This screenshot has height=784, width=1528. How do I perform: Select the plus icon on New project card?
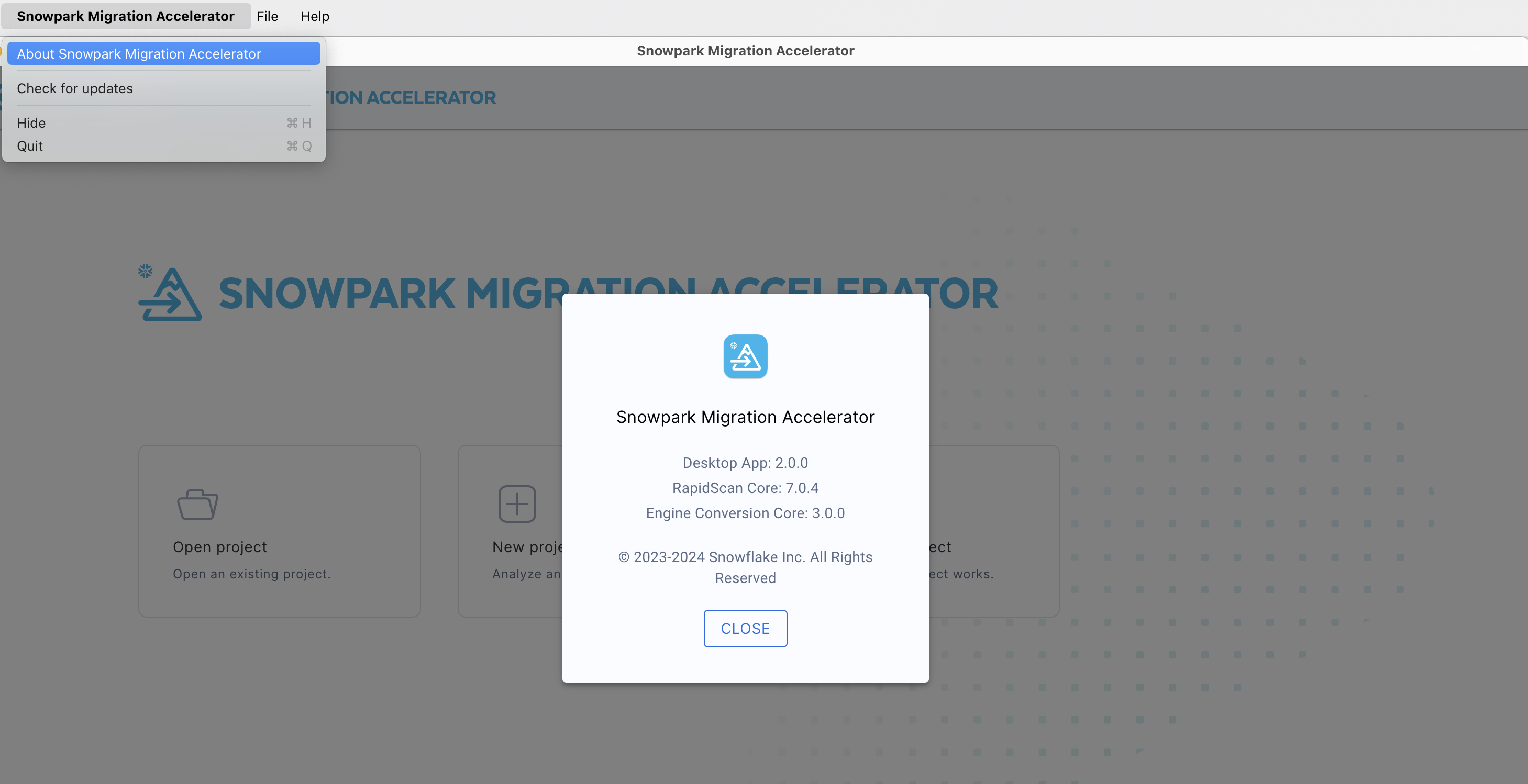517,503
